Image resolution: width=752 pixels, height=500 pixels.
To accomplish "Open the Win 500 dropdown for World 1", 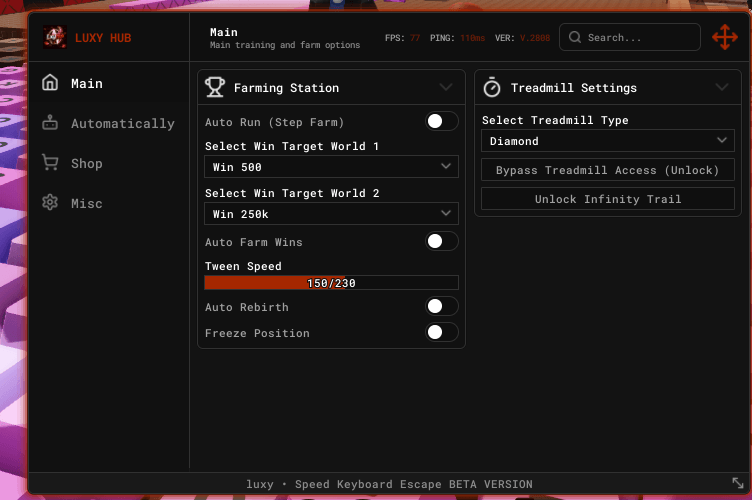I will click(x=331, y=167).
